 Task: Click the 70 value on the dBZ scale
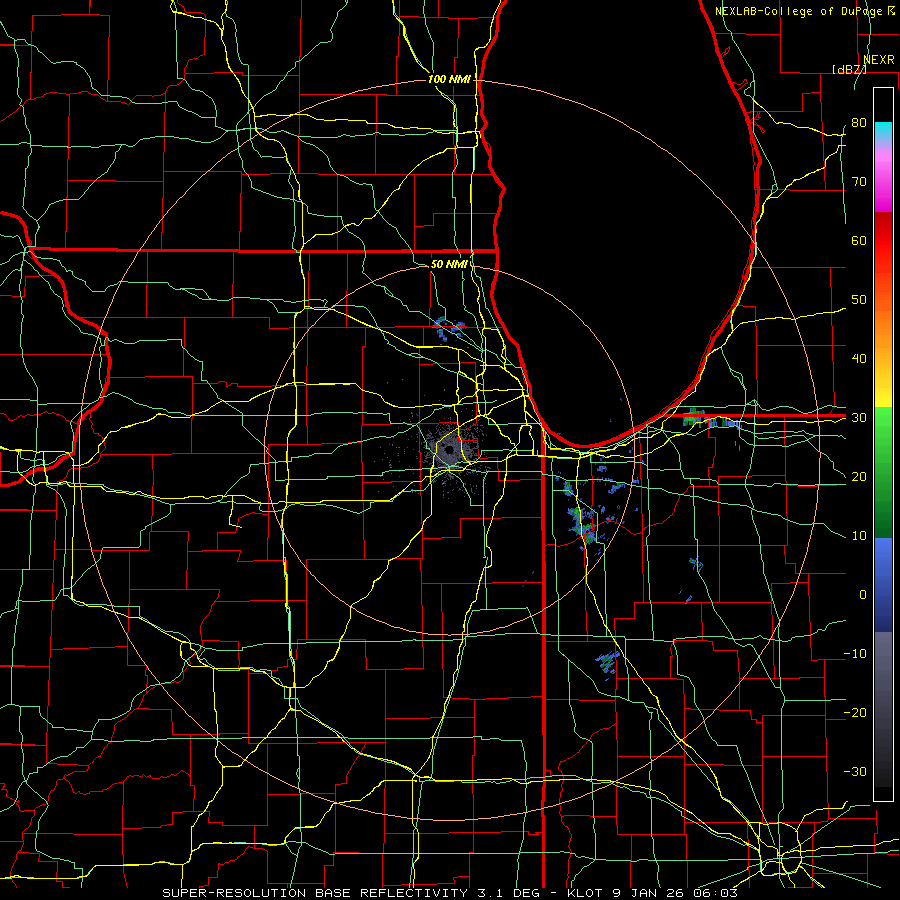pyautogui.click(x=859, y=181)
